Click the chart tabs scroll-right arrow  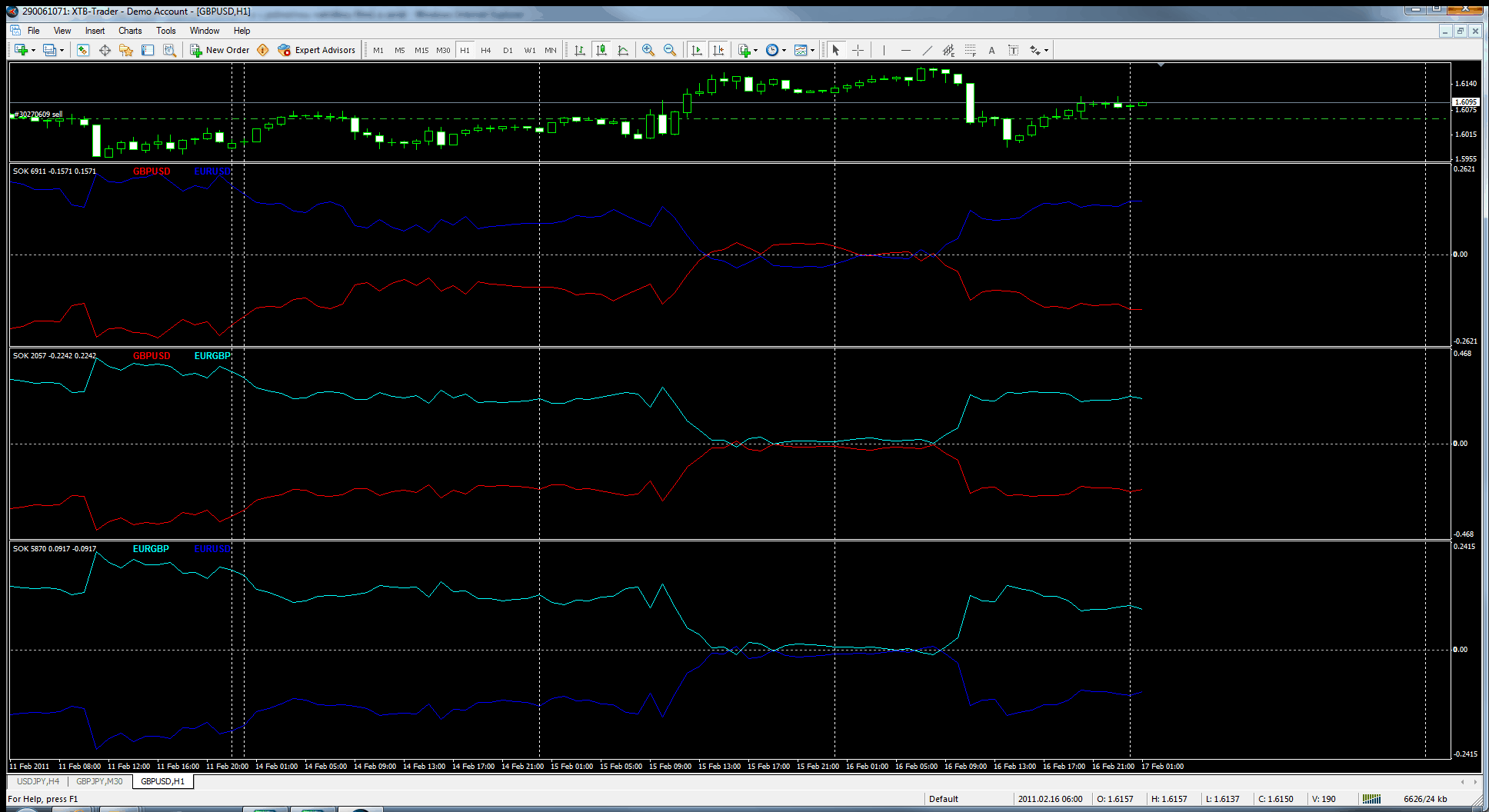click(1474, 781)
